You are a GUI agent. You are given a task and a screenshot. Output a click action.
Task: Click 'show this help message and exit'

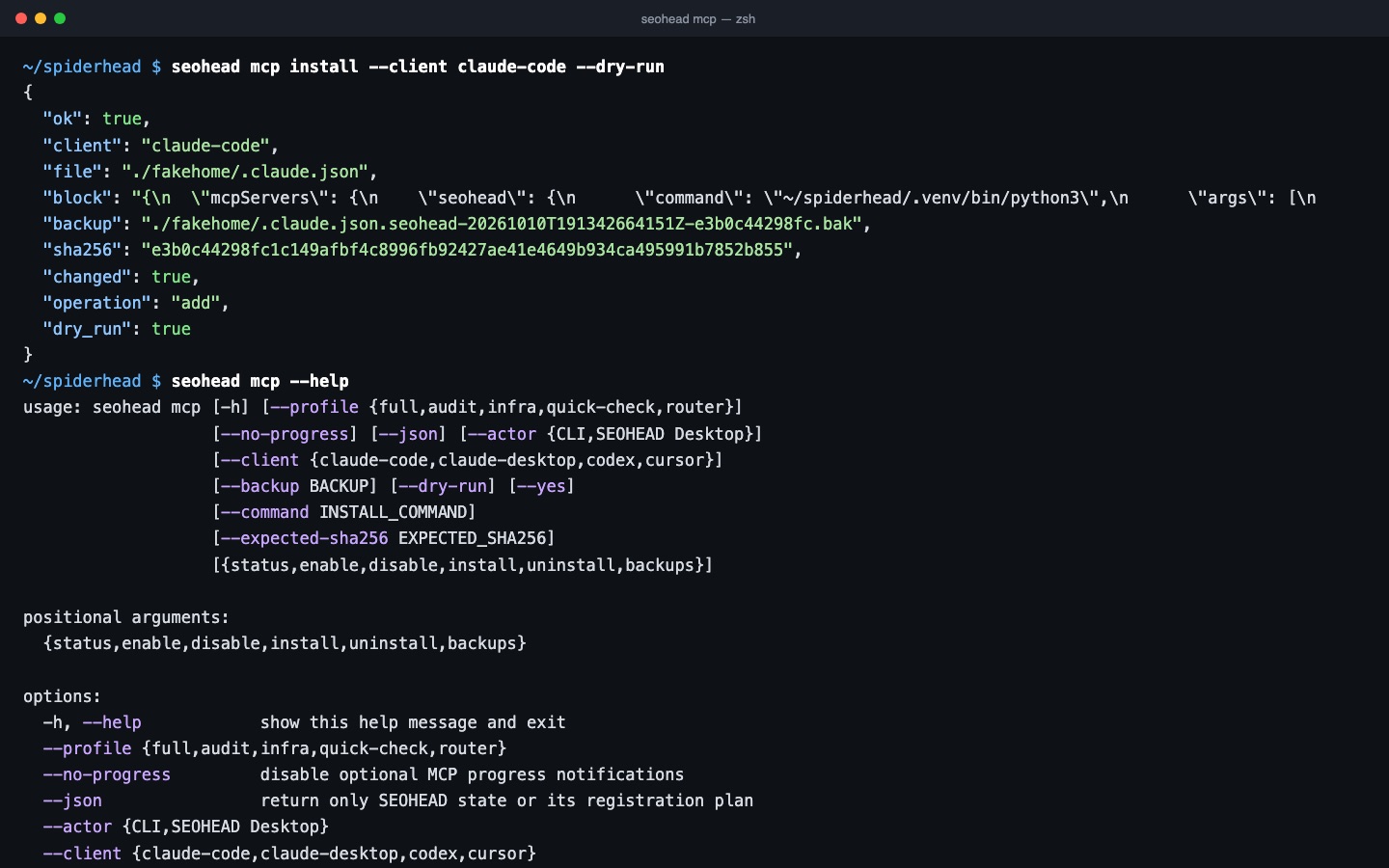pyautogui.click(x=413, y=722)
